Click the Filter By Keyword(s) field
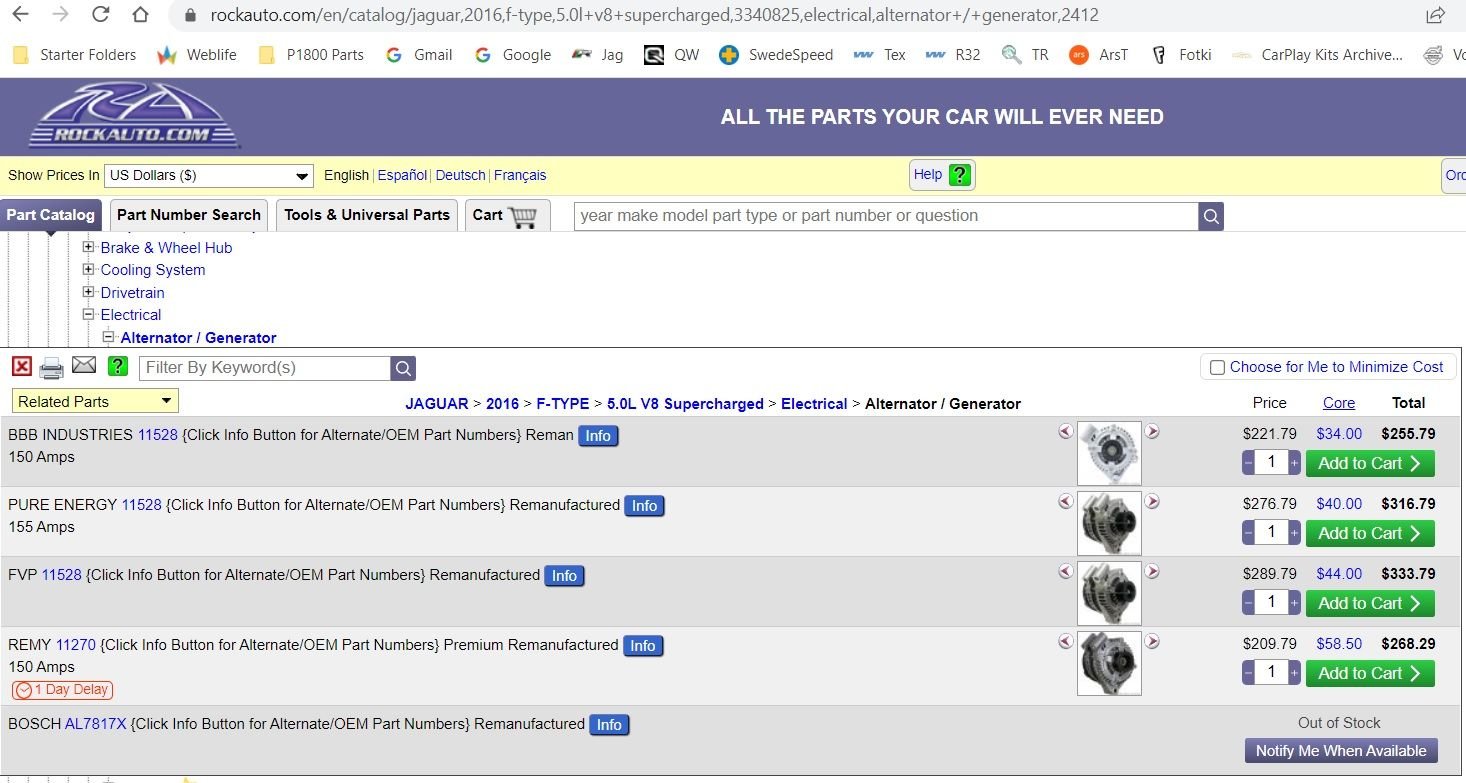The height and width of the screenshot is (783, 1466). [264, 368]
